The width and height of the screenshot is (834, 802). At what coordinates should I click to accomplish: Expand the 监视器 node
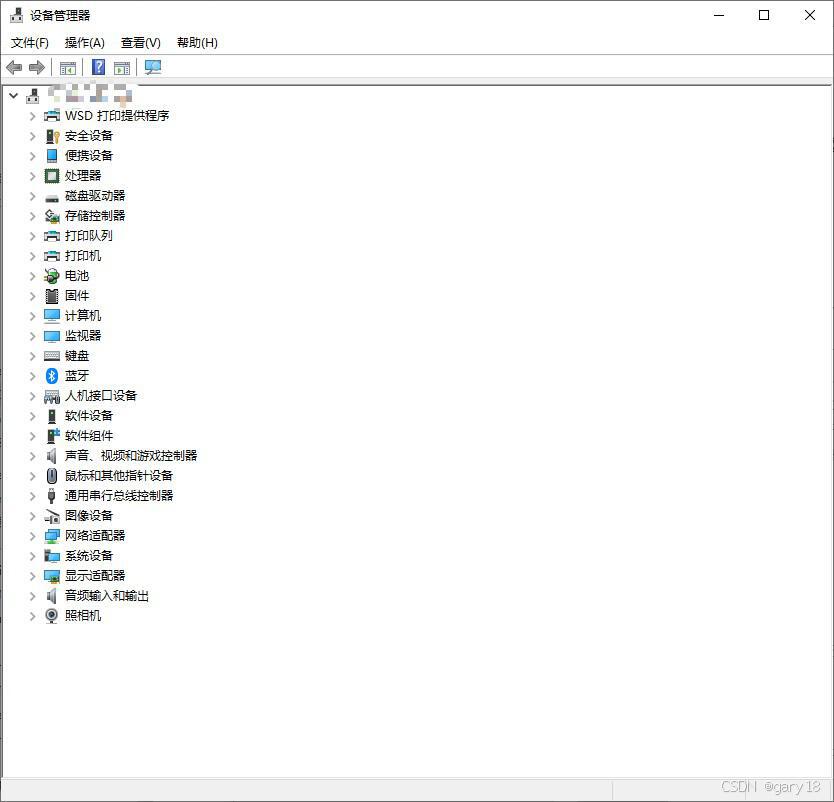pos(32,336)
